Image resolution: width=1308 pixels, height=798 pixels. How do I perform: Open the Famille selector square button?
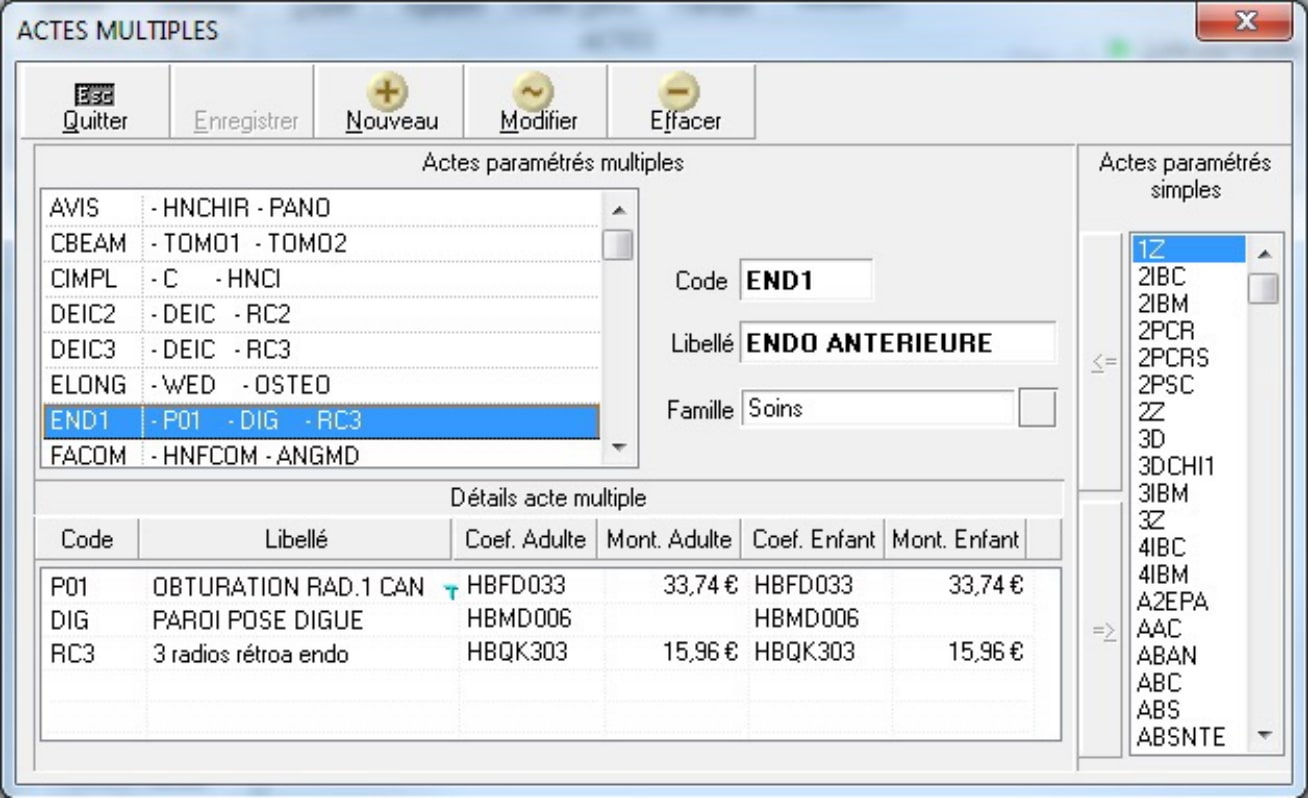(x=1037, y=409)
